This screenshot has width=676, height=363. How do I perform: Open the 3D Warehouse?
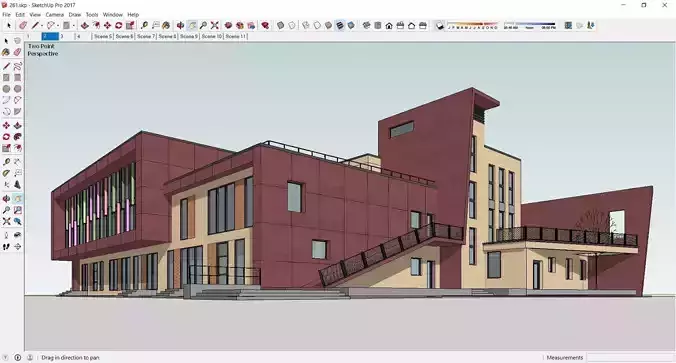[228, 25]
